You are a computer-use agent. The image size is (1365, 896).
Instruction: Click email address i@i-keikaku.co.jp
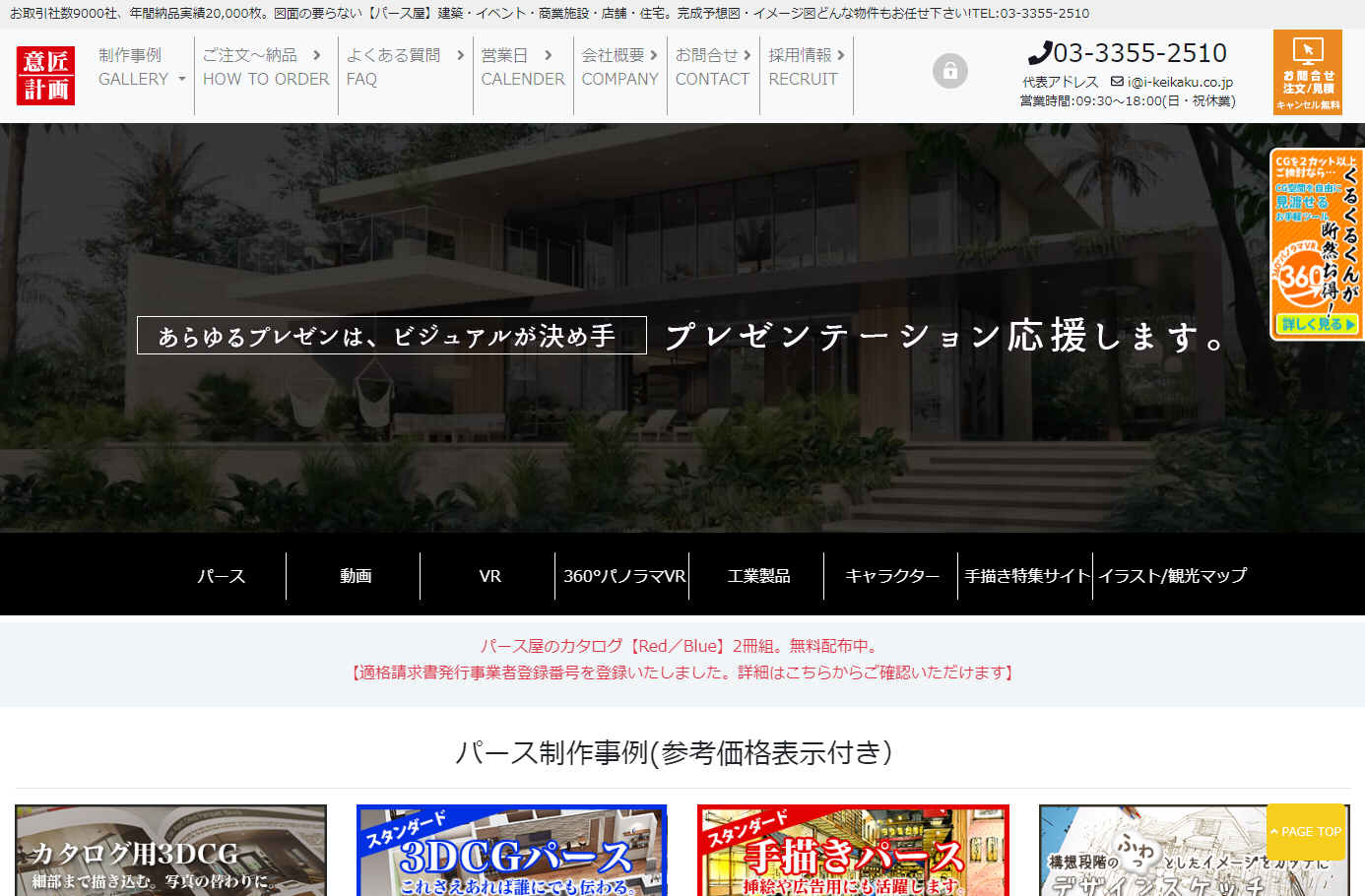pos(1180,82)
